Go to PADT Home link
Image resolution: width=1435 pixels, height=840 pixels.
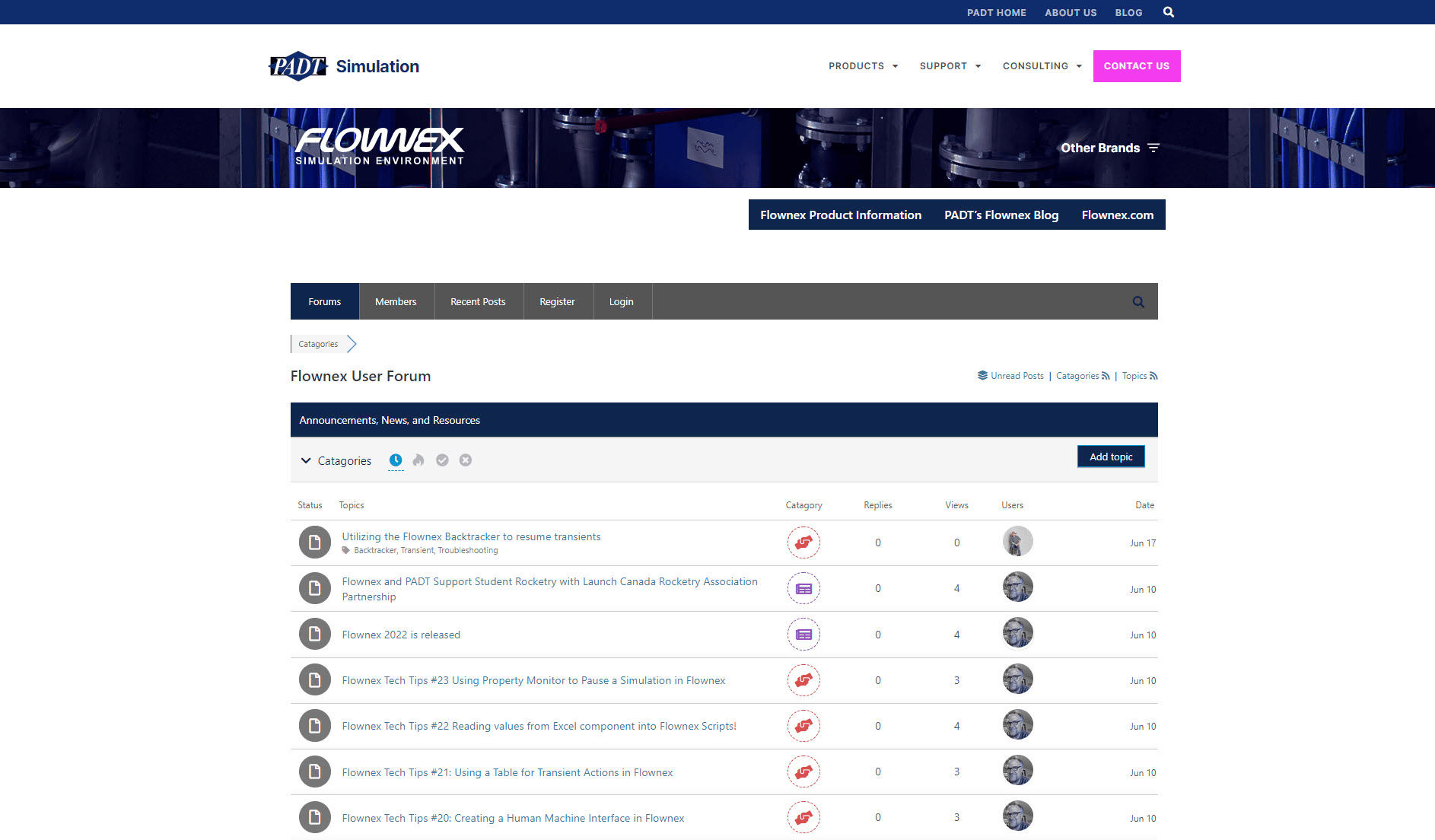997,12
